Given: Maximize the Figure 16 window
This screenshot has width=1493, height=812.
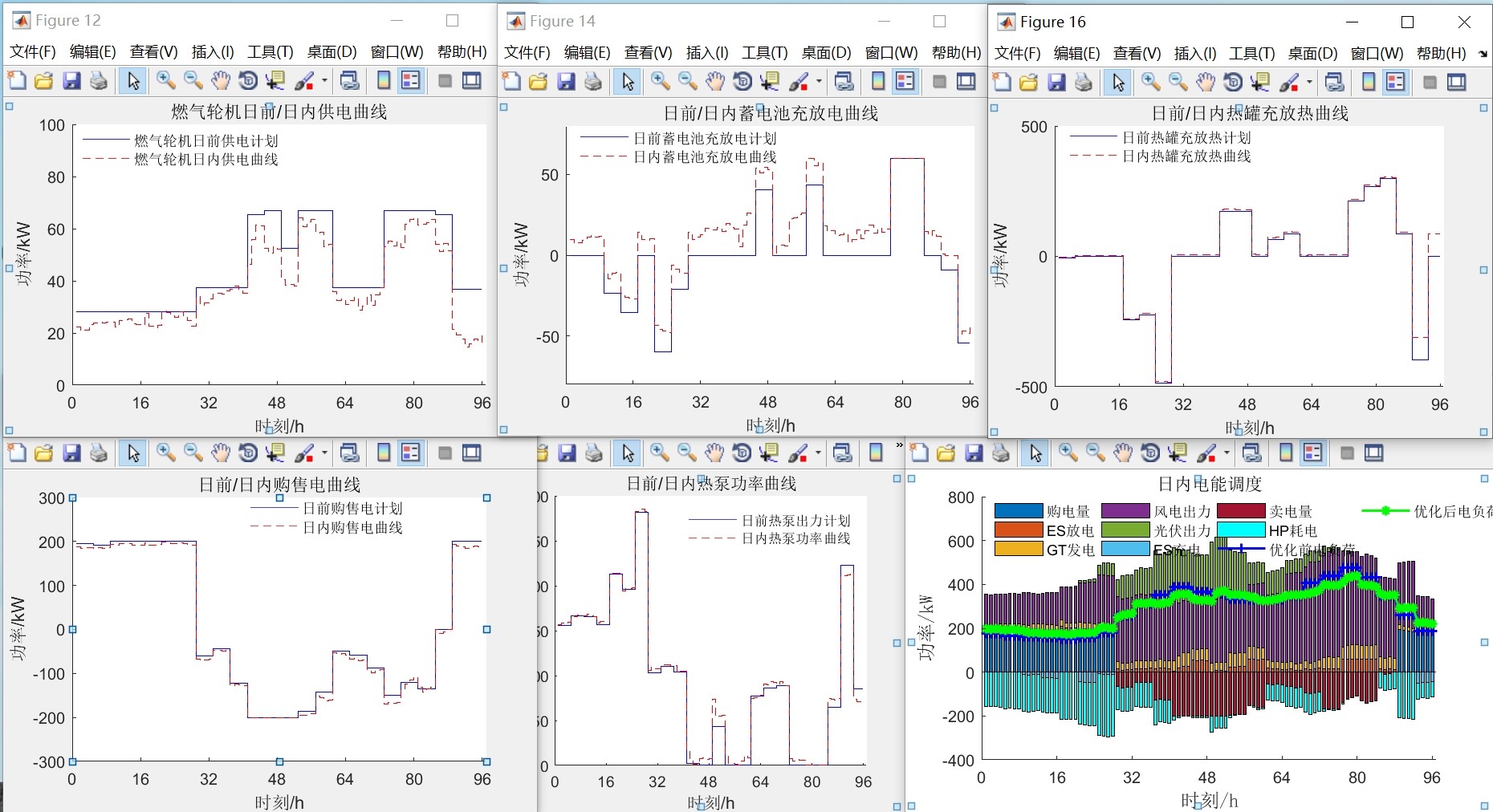Looking at the screenshot, I should coord(1407,22).
